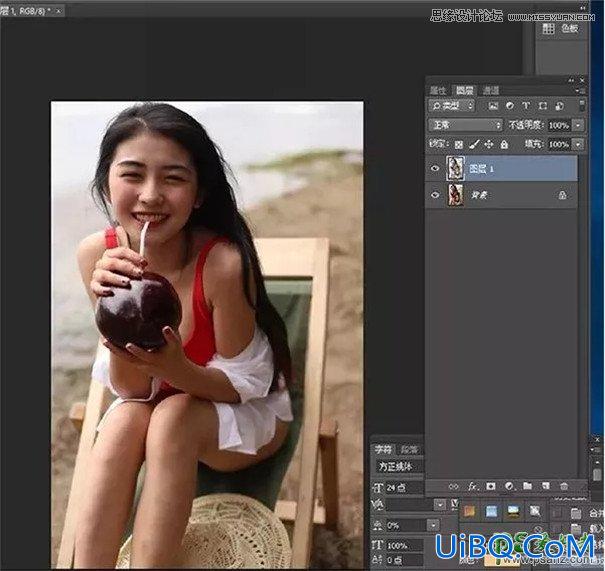Switch to the 属性 Properties tab
The height and width of the screenshot is (571, 605).
pos(438,91)
